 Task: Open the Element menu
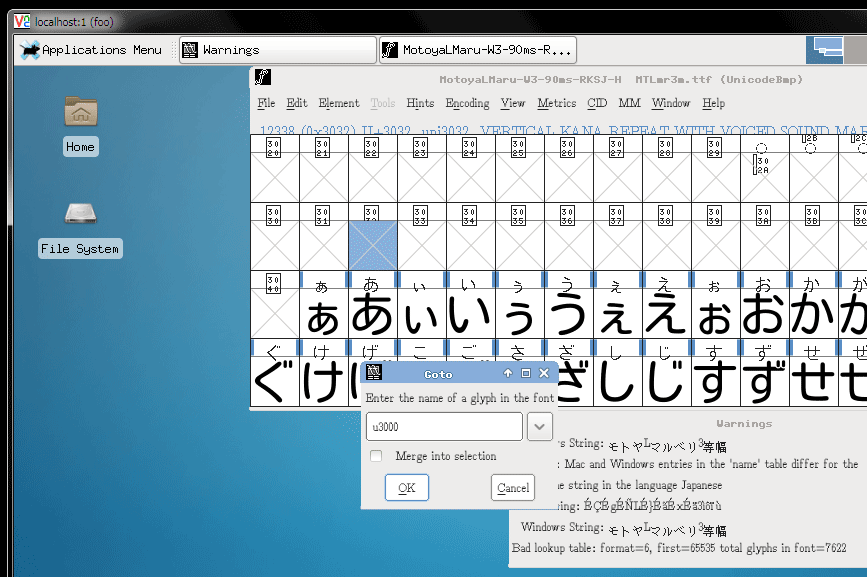pos(339,103)
